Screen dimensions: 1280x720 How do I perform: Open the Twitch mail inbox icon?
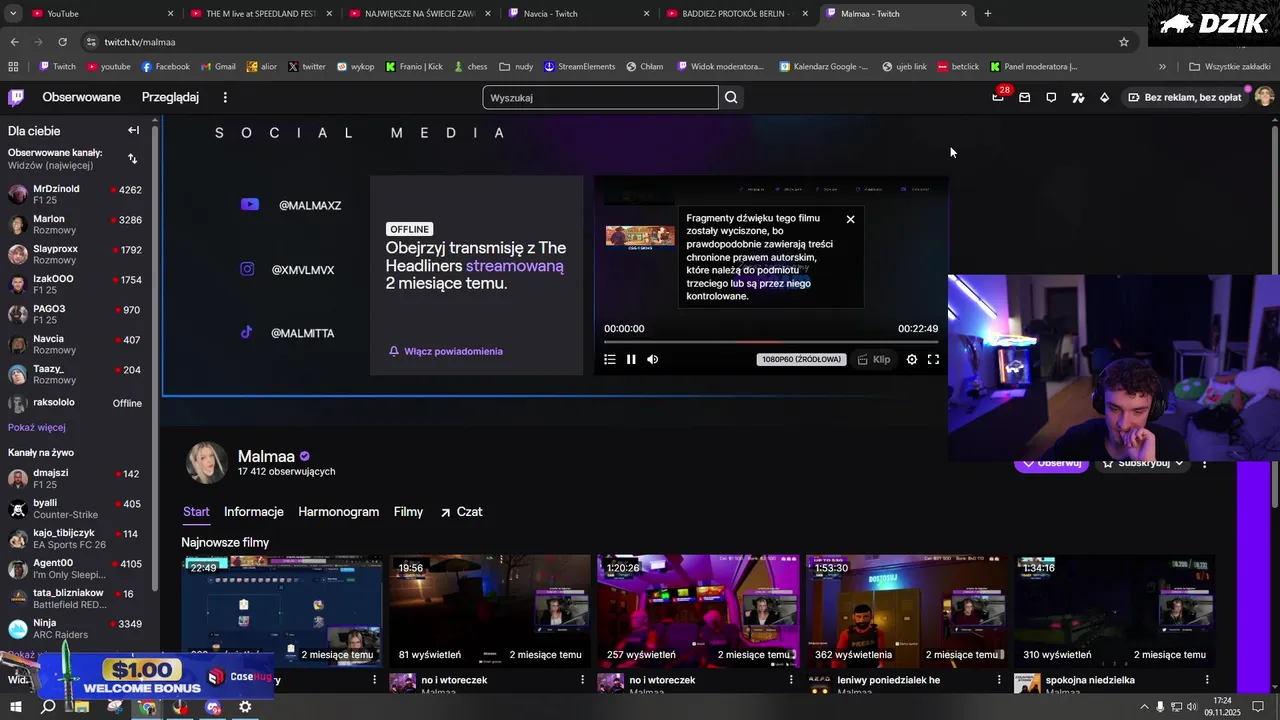click(x=1025, y=97)
